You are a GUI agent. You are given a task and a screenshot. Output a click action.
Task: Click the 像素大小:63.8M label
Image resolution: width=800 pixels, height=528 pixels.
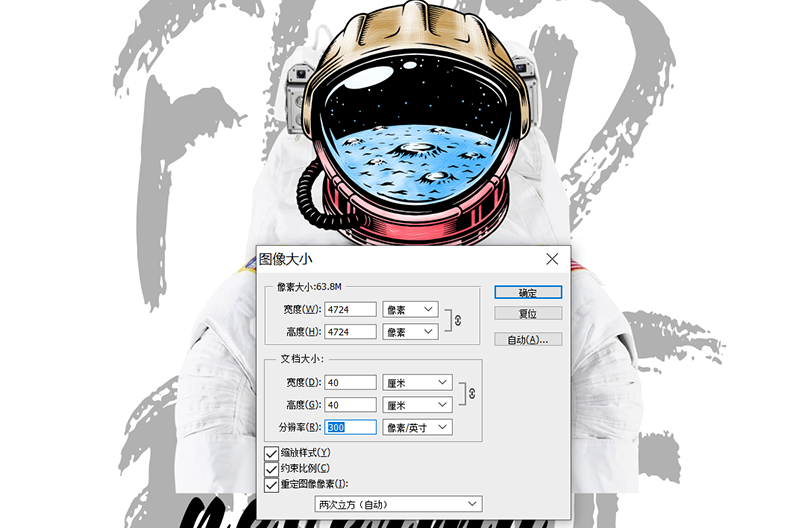click(x=309, y=287)
